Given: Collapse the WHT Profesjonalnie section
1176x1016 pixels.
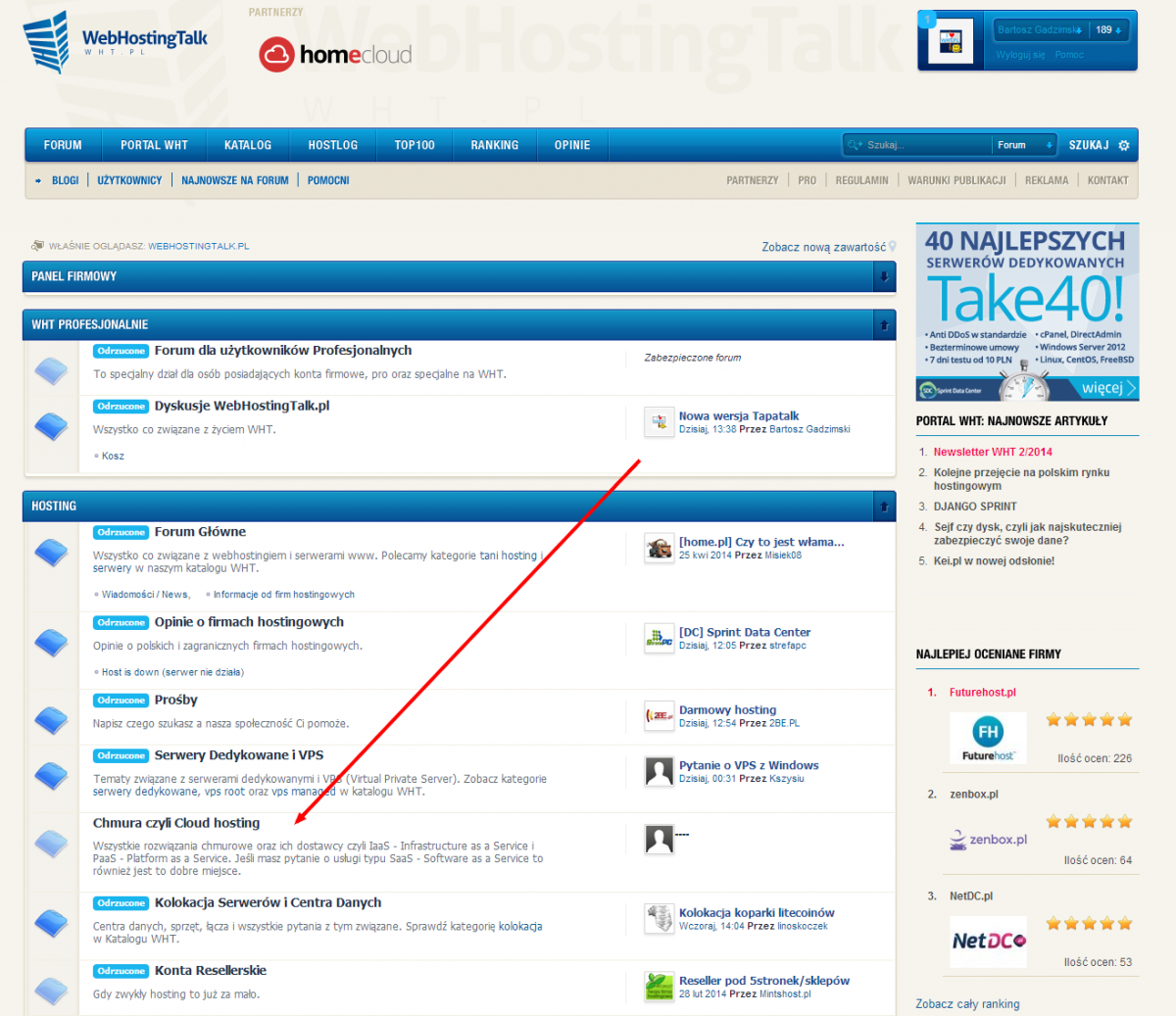Looking at the screenshot, I should point(884,325).
